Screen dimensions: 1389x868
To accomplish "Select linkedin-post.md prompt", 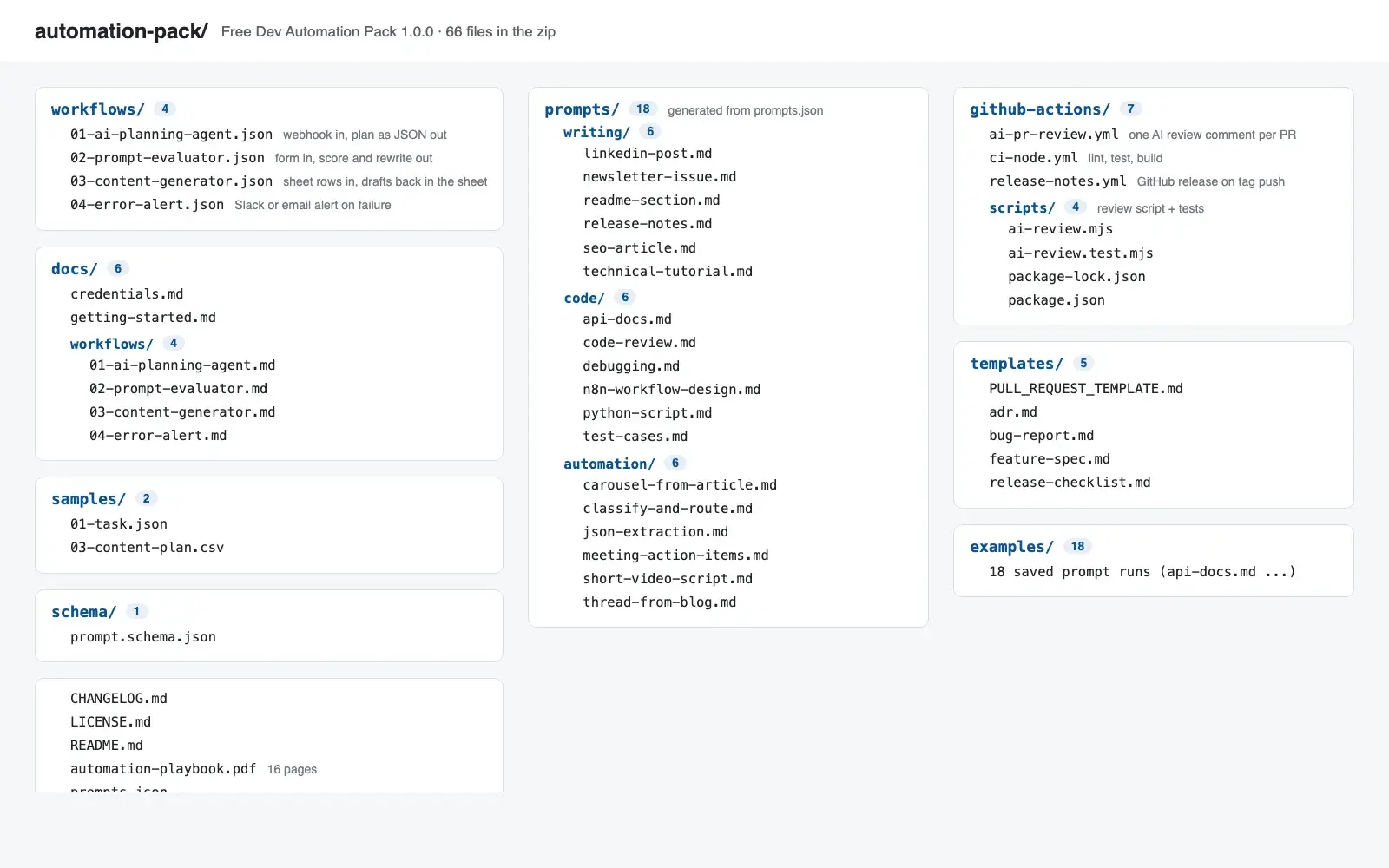I will pyautogui.click(x=648, y=154).
